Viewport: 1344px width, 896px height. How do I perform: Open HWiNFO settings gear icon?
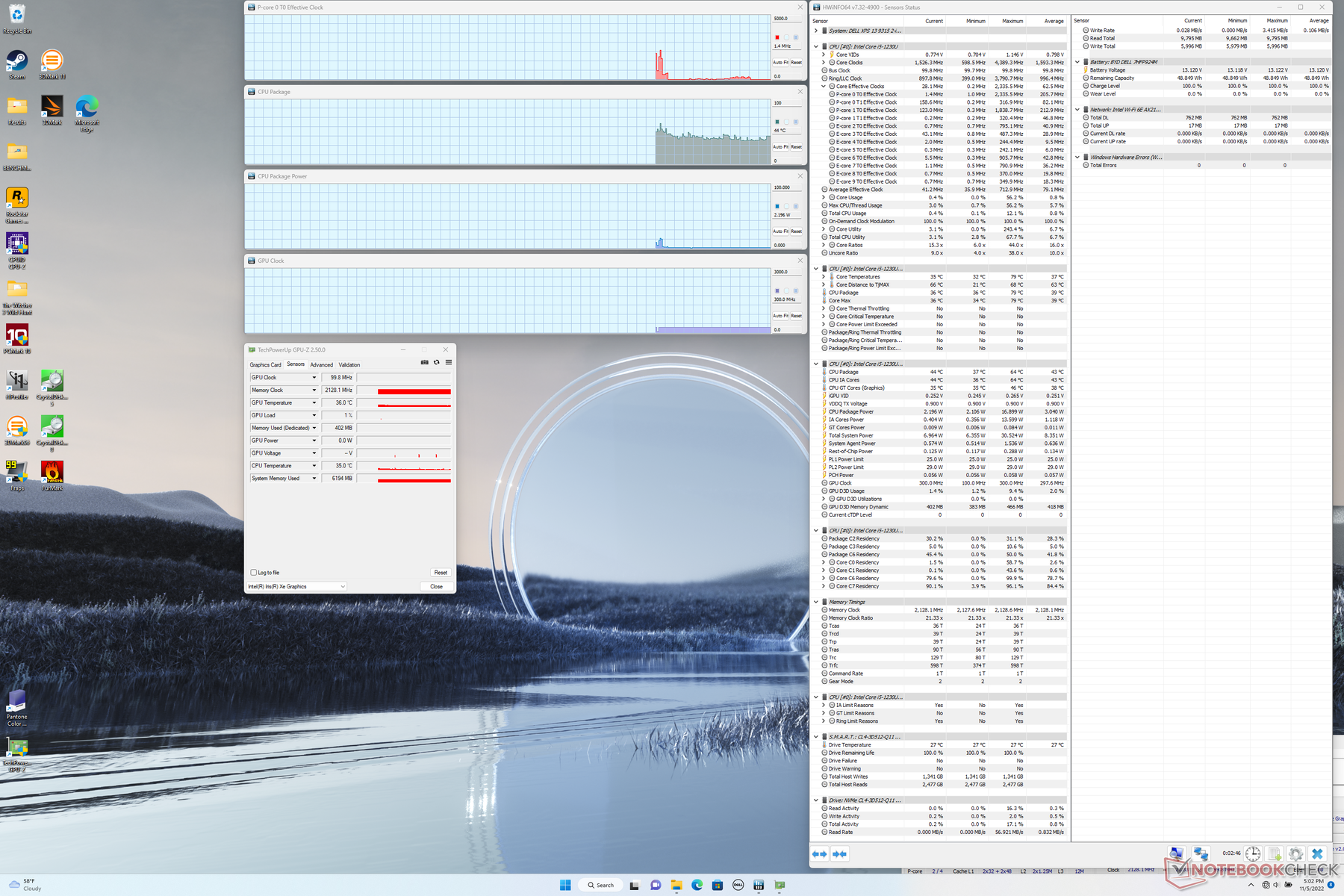pos(1296,853)
